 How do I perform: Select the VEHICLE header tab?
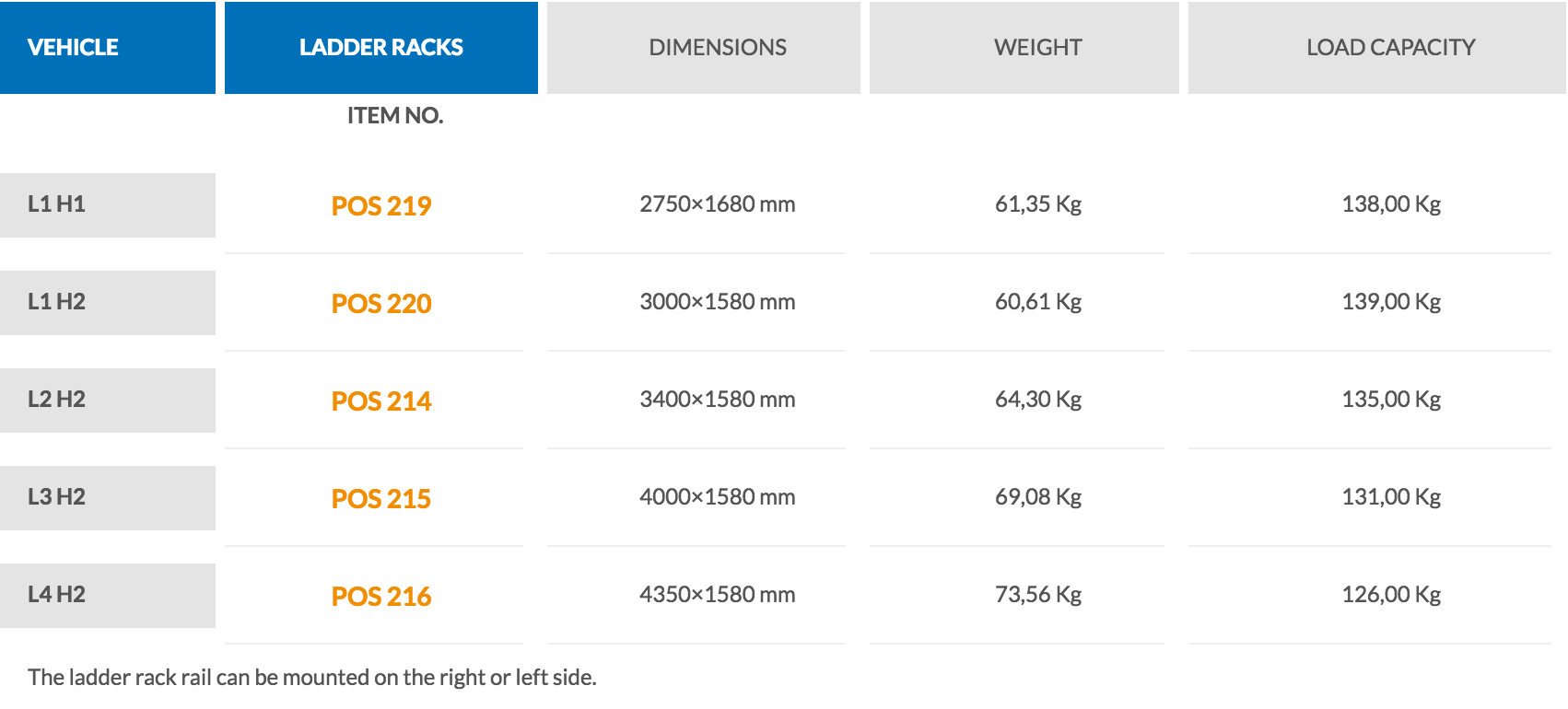108,47
